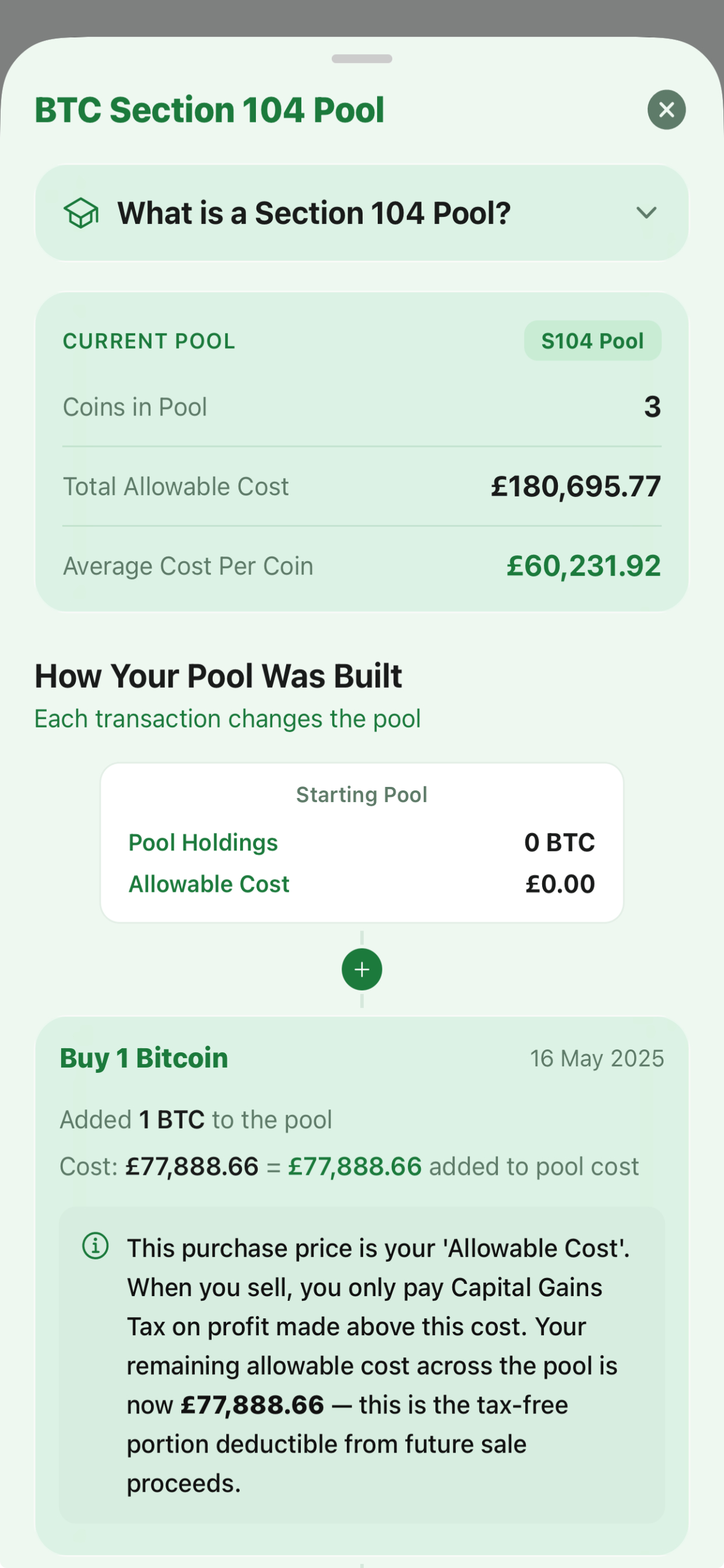Expand the Section 104 Pool explainer chevron

(646, 213)
